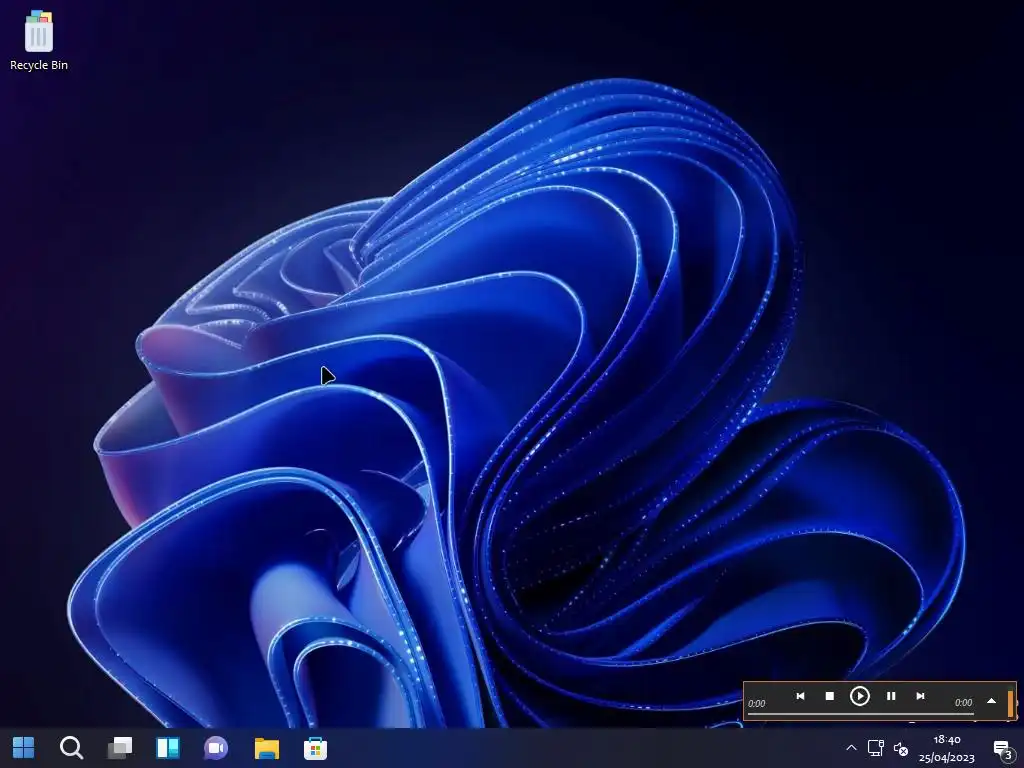This screenshot has width=1024, height=768.
Task: Open the clock showing 18:40
Action: pos(947,739)
